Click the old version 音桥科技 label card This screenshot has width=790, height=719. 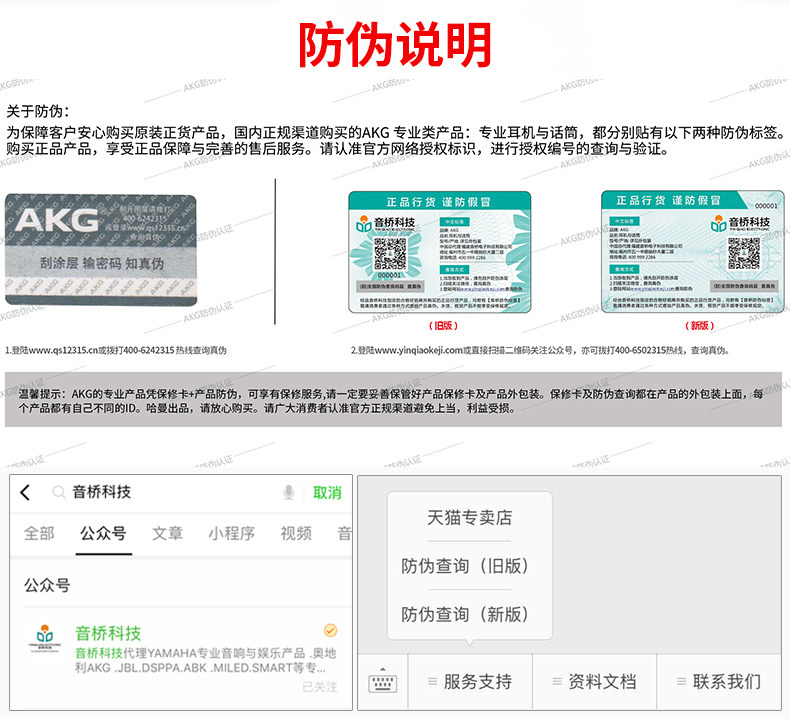tap(440, 252)
